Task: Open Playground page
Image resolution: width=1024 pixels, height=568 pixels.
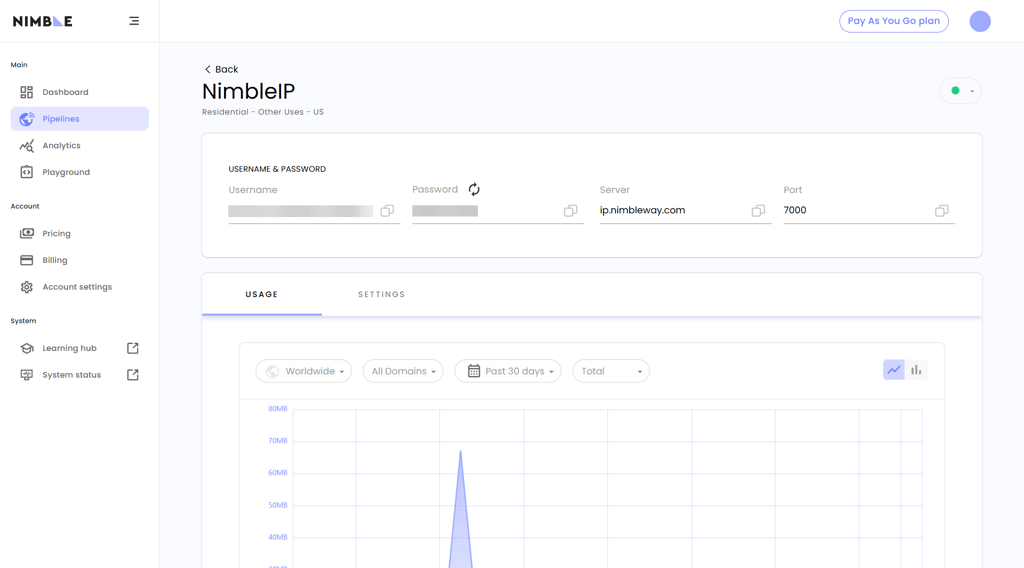Action: click(80, 172)
